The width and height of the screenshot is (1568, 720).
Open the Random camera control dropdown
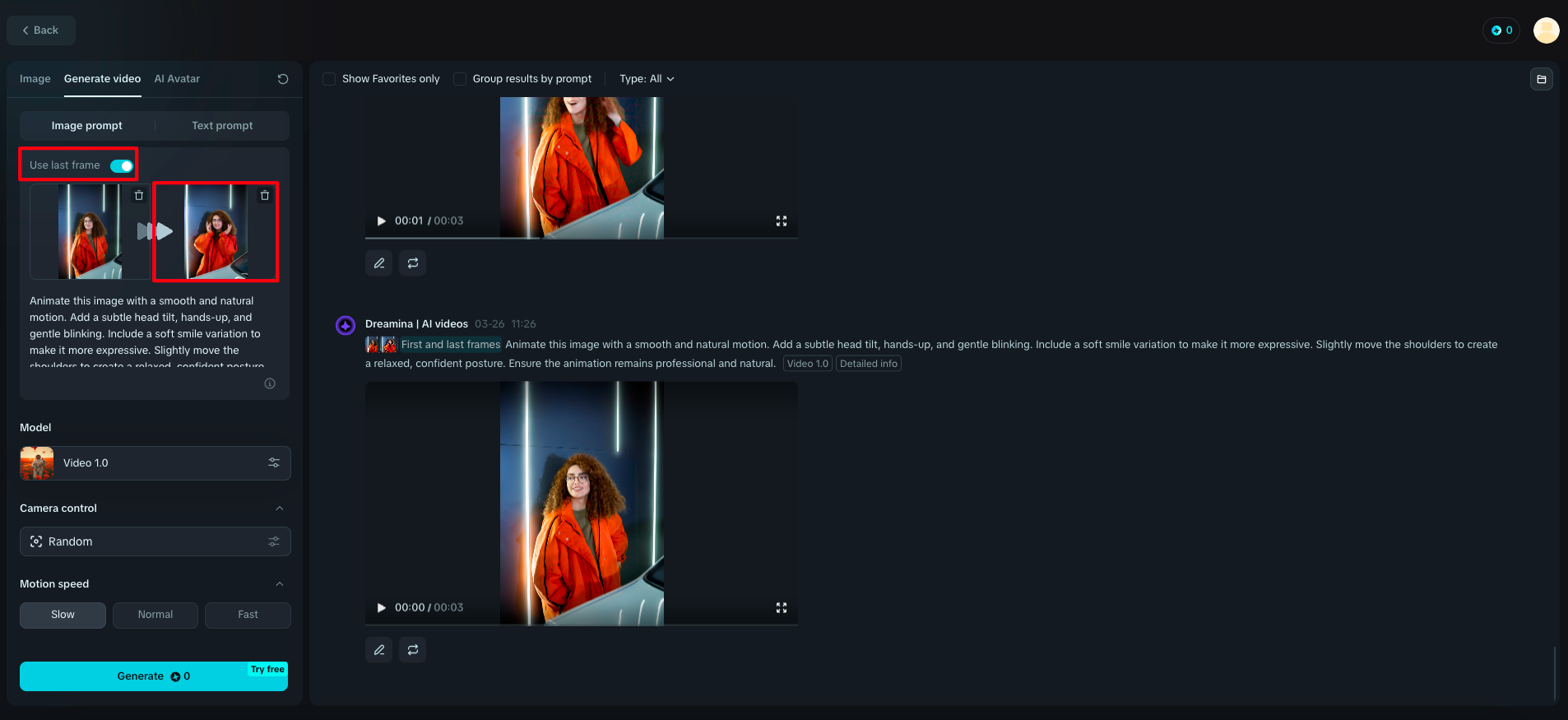(x=155, y=541)
